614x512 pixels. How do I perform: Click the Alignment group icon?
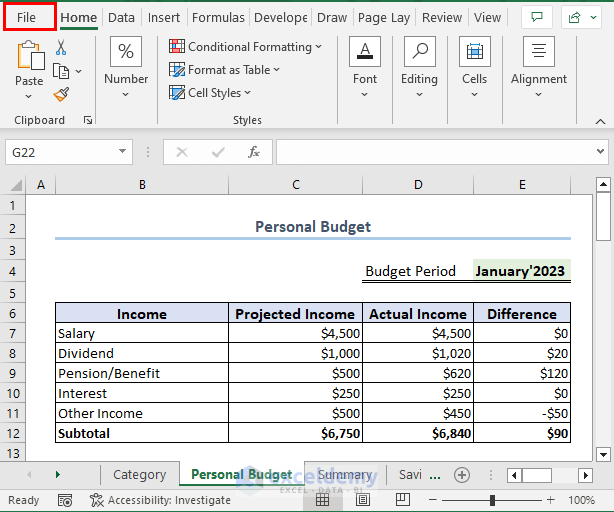click(539, 51)
